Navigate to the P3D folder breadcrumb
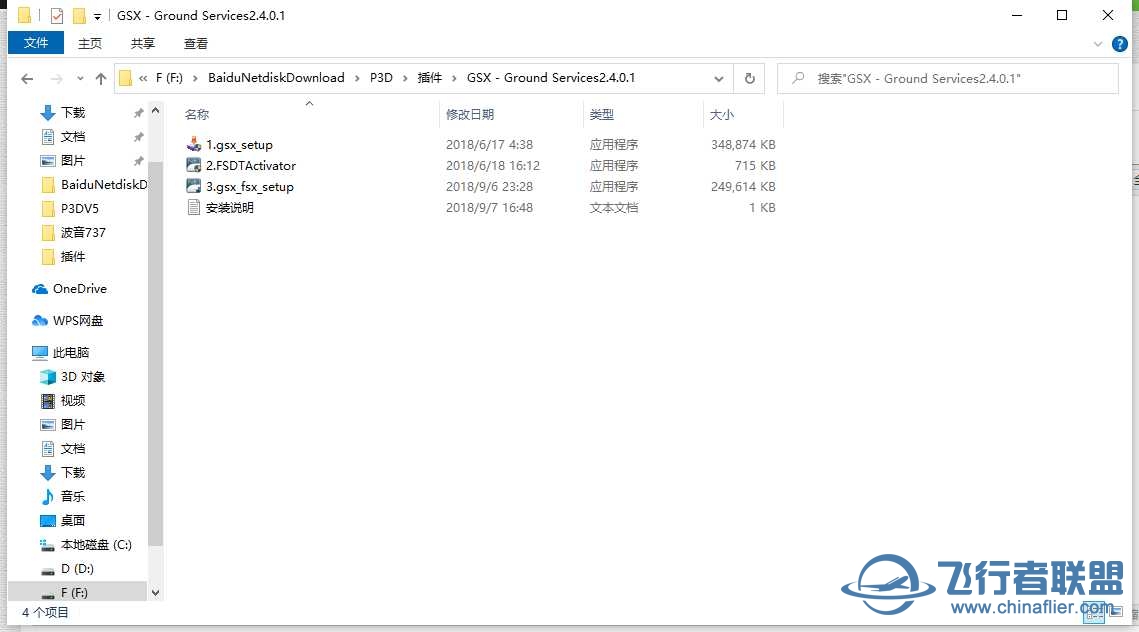The height and width of the screenshot is (632, 1139). (381, 78)
